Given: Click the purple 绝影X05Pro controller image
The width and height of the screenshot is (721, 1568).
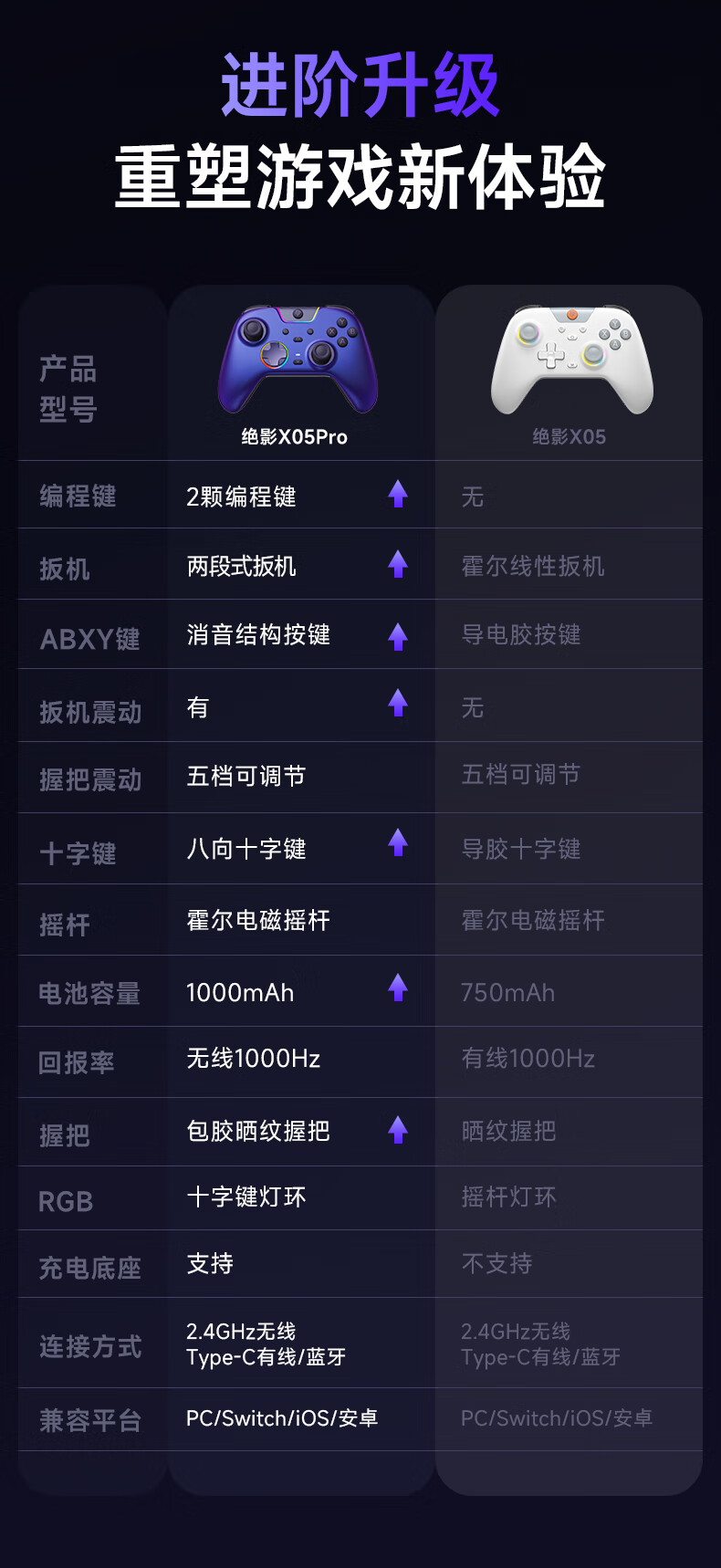Looking at the screenshot, I should [298, 361].
